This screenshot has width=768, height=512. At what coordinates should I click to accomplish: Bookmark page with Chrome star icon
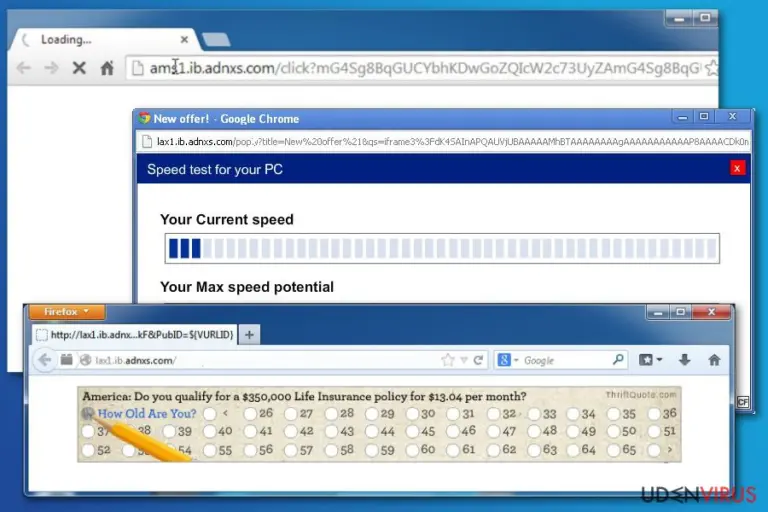click(712, 68)
